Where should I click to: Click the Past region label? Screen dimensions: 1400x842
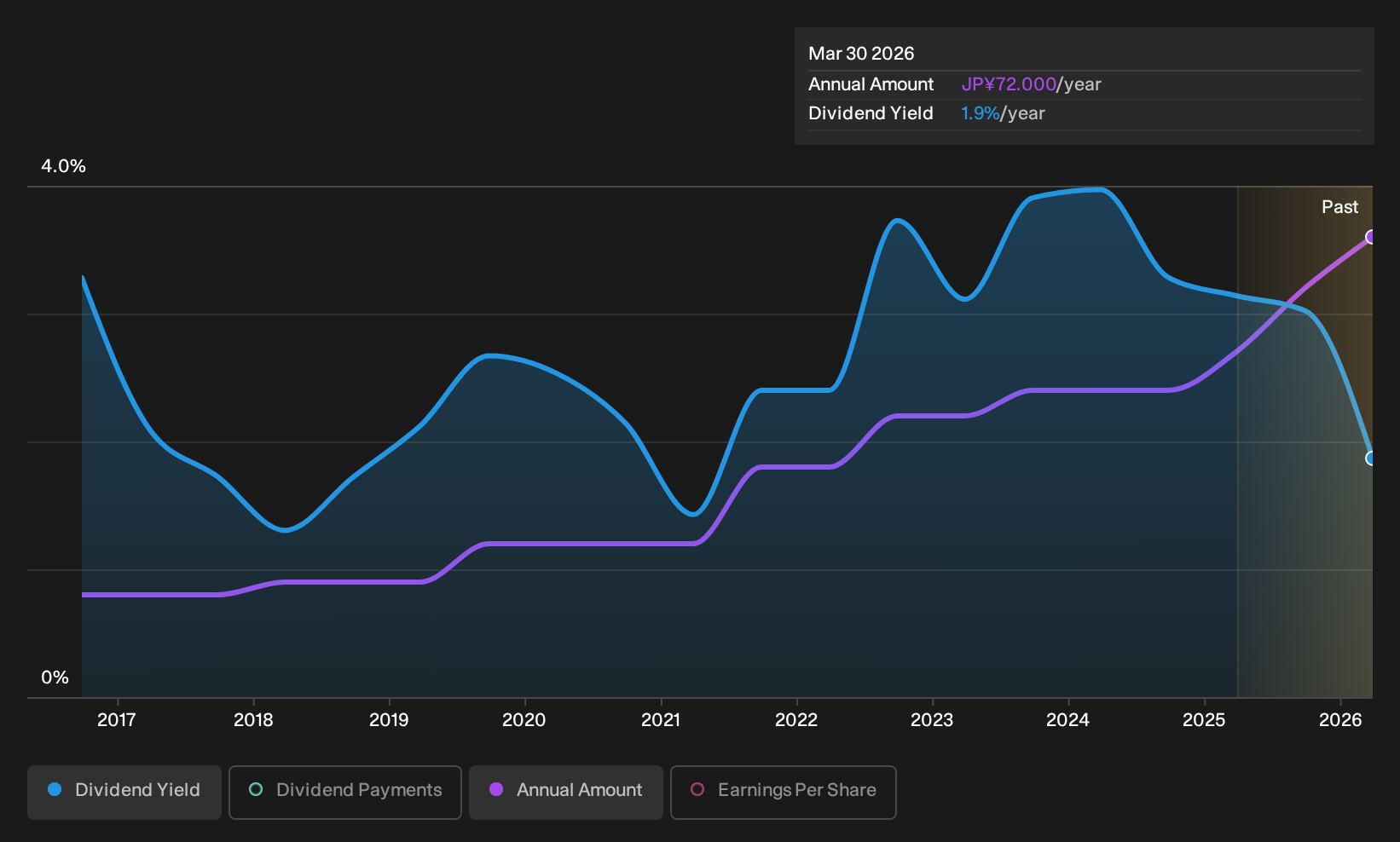pyautogui.click(x=1339, y=207)
